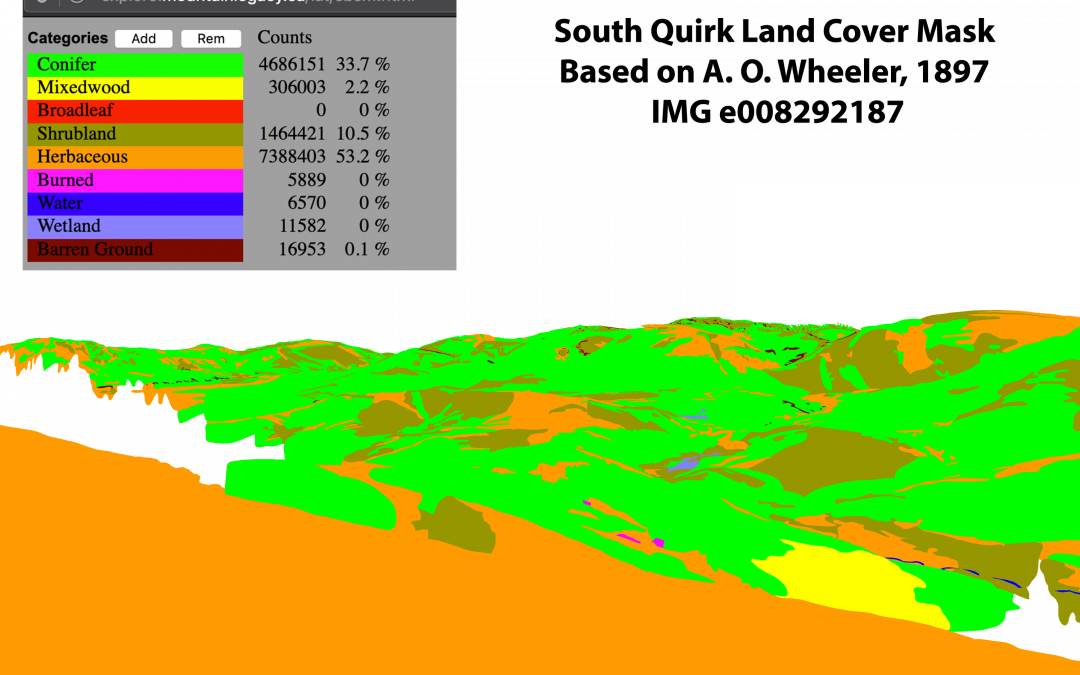Click the yellow Mixedwood region on terrain

point(850,585)
